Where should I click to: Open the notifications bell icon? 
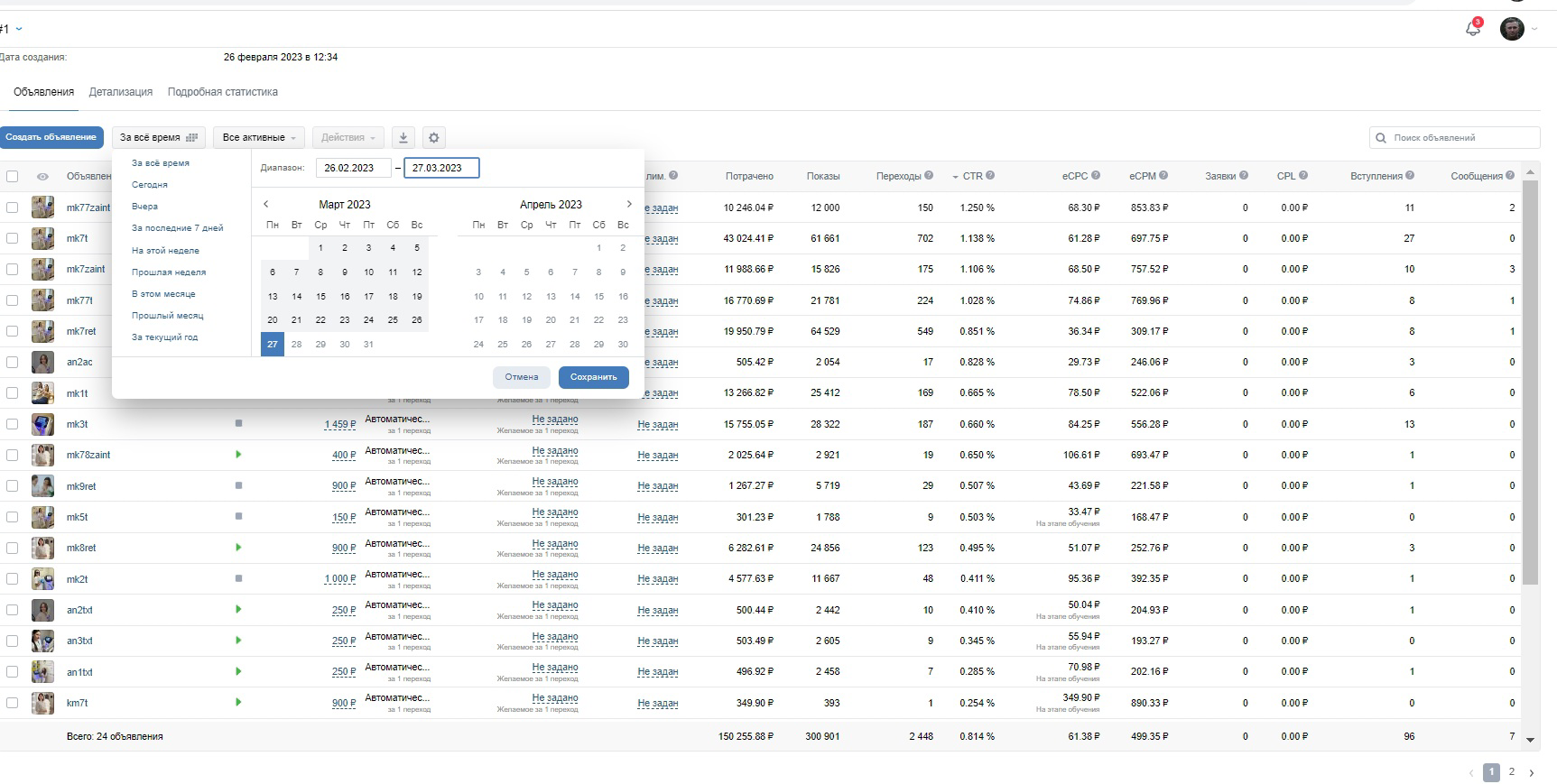1472,29
